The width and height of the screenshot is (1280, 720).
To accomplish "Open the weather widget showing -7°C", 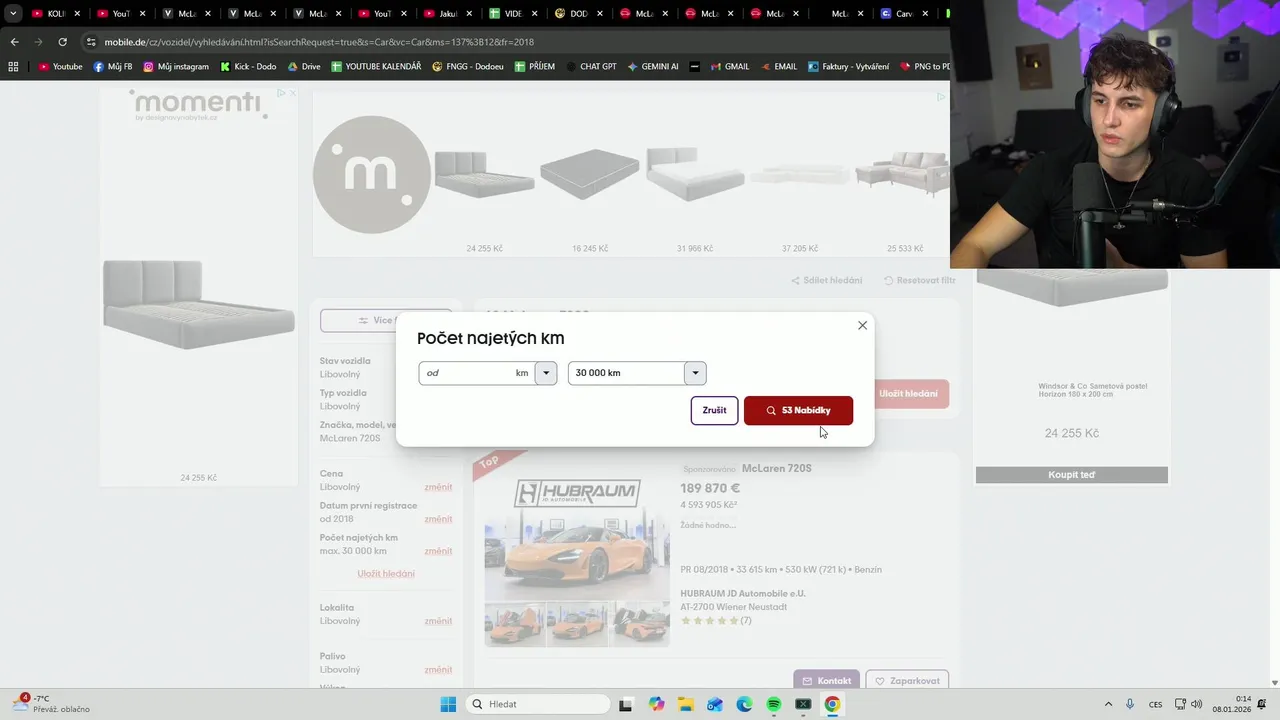I will pyautogui.click(x=50, y=704).
